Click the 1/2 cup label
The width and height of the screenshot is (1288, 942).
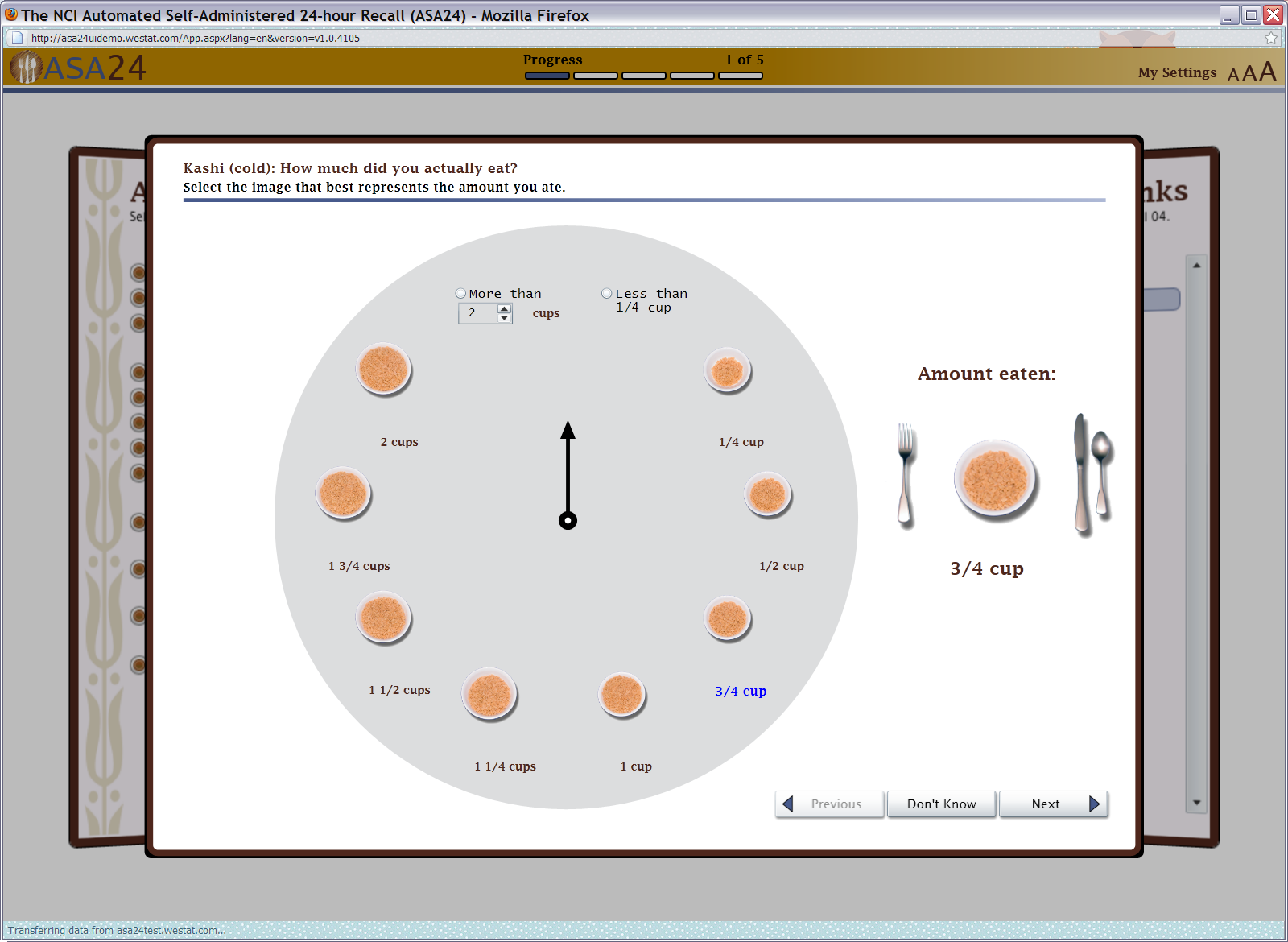782,566
